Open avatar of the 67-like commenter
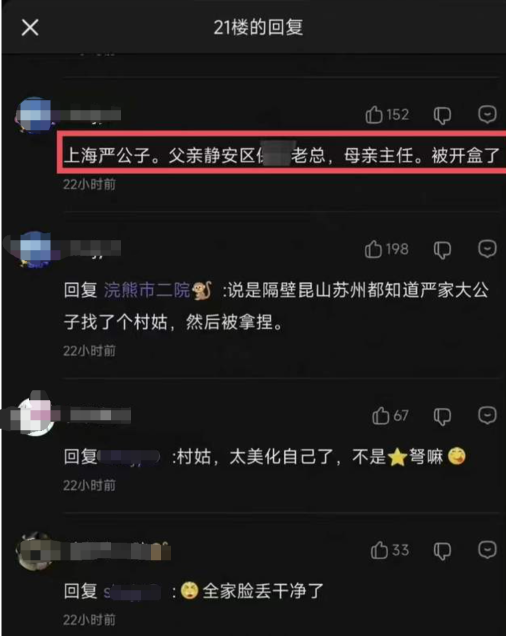The width and height of the screenshot is (506, 636). coord(36,415)
